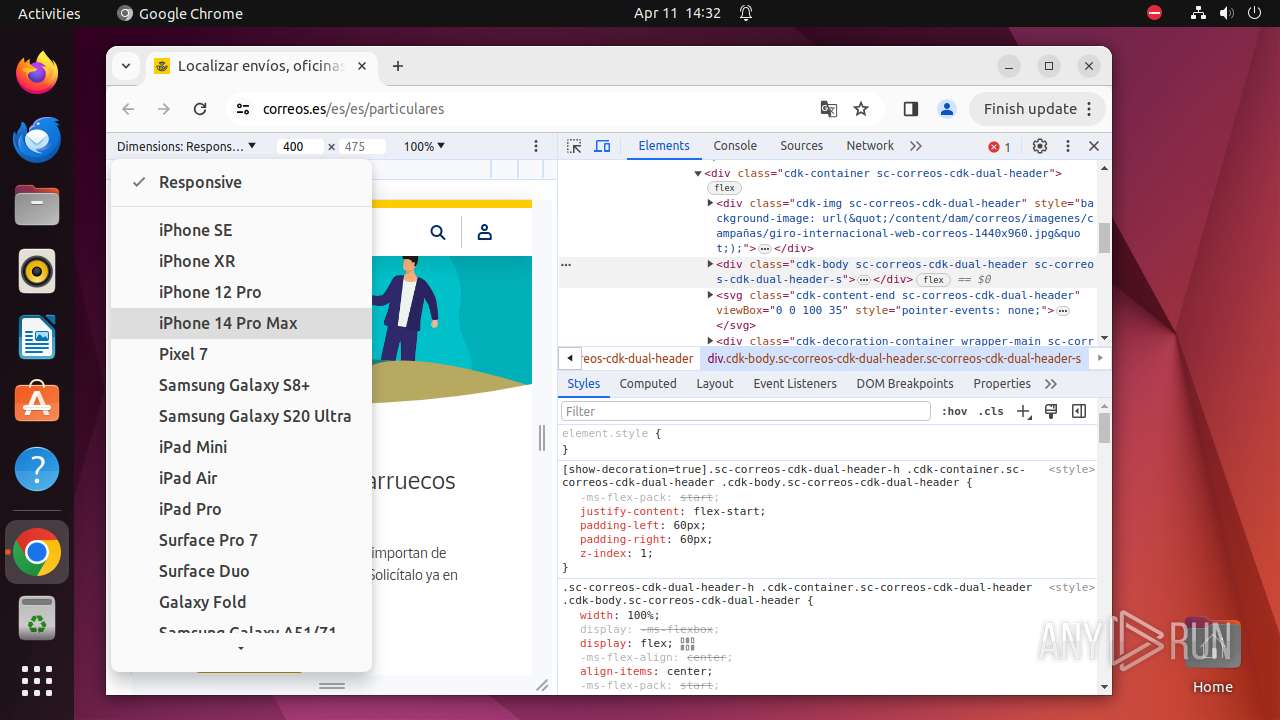
Task: Expand the svg cdk-content-end node
Action: (710, 296)
